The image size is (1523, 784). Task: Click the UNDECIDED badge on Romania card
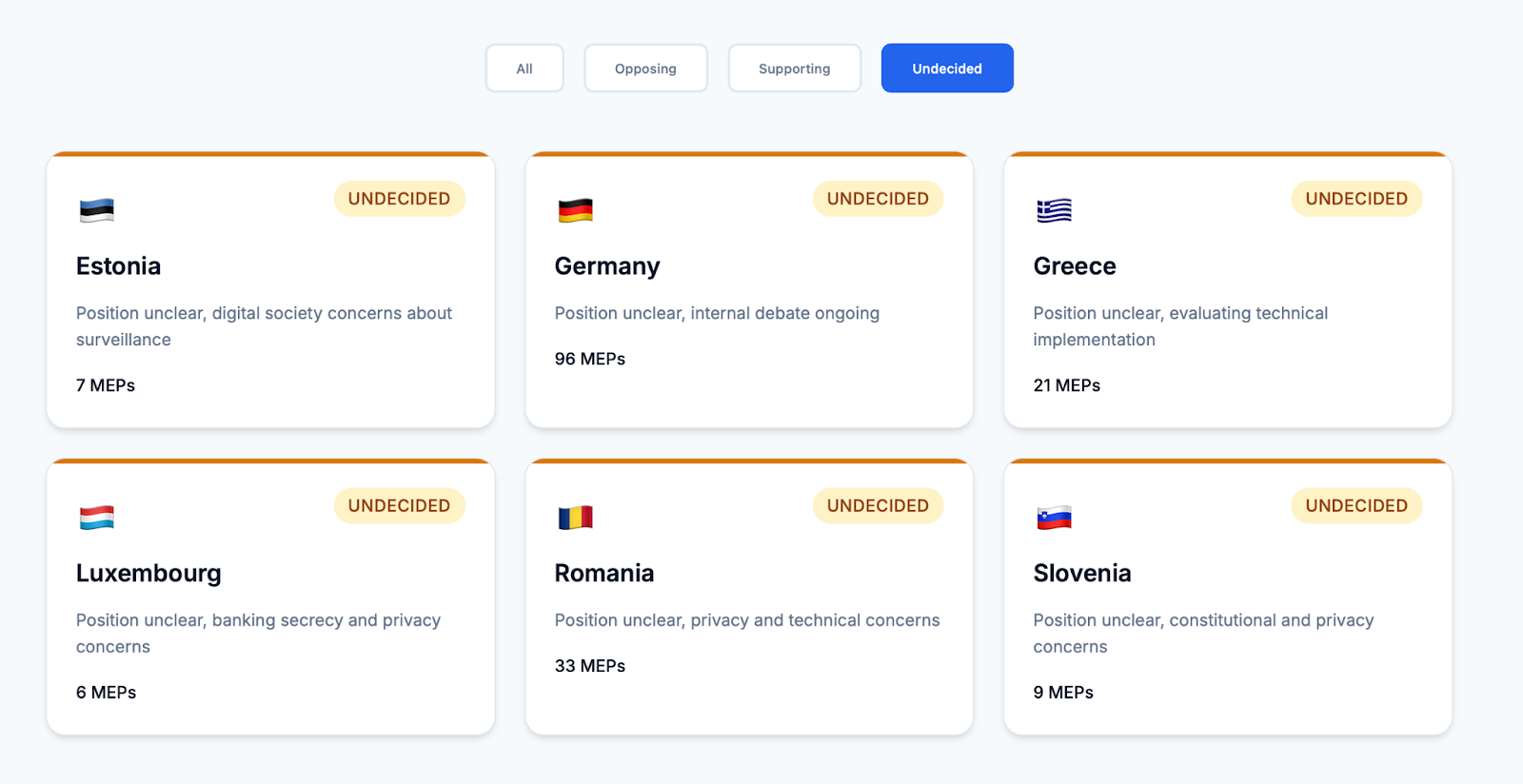pos(878,506)
